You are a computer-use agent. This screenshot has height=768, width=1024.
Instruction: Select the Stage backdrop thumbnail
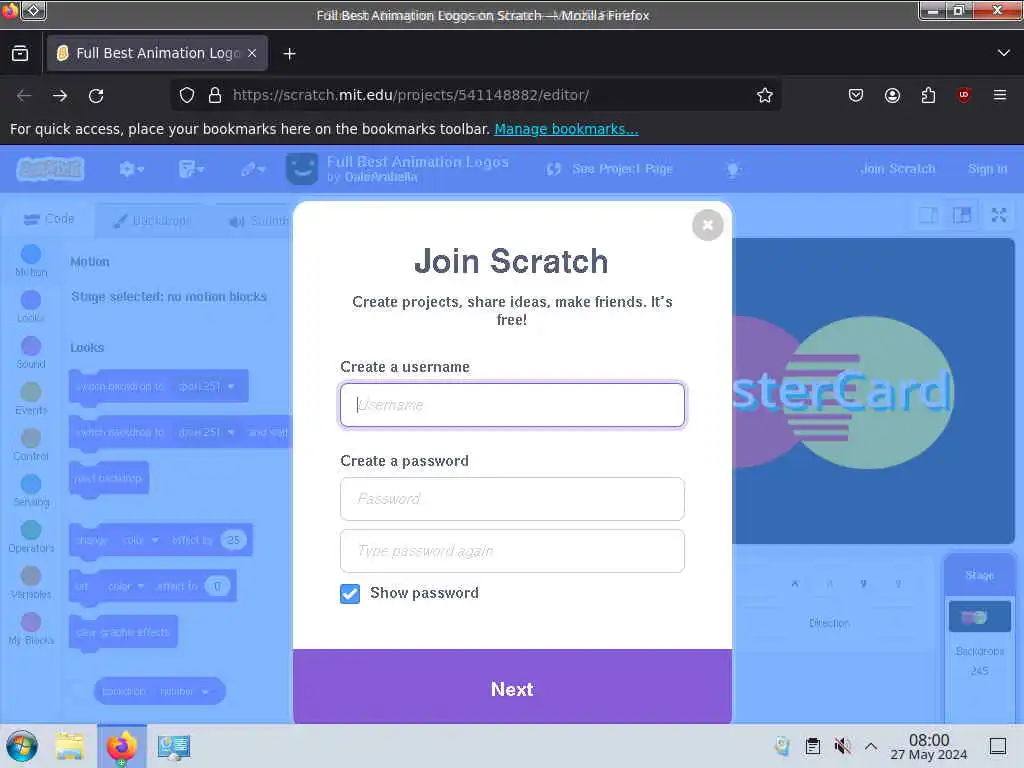[979, 616]
